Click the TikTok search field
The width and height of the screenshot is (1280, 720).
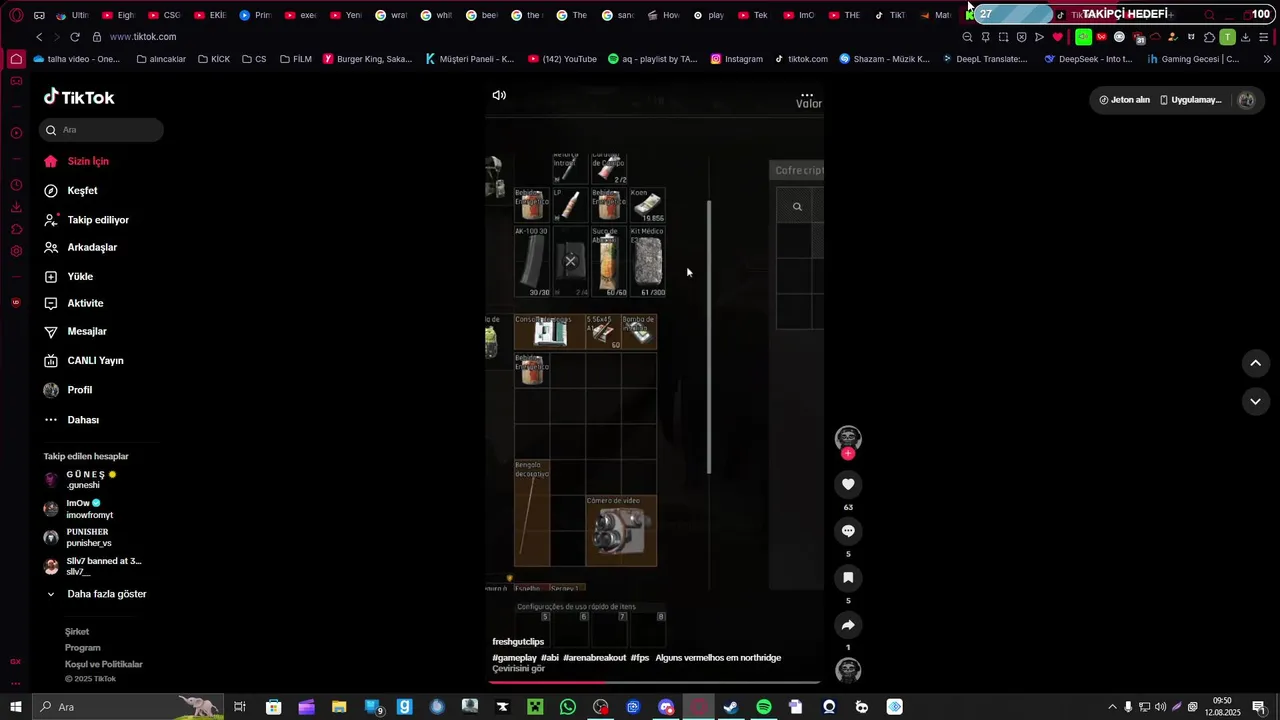[102, 130]
